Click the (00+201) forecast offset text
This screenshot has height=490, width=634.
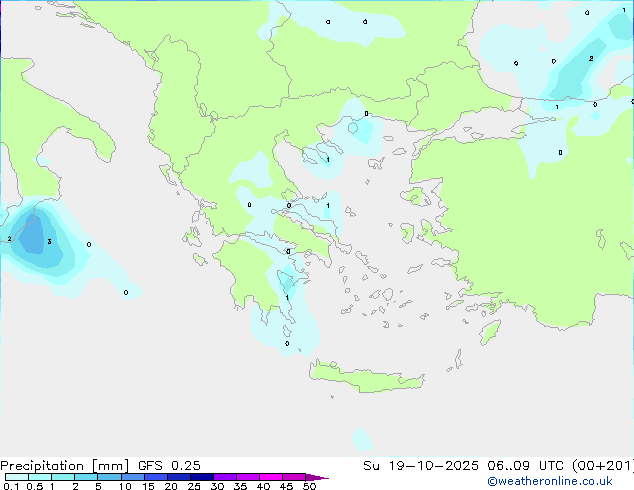point(603,466)
